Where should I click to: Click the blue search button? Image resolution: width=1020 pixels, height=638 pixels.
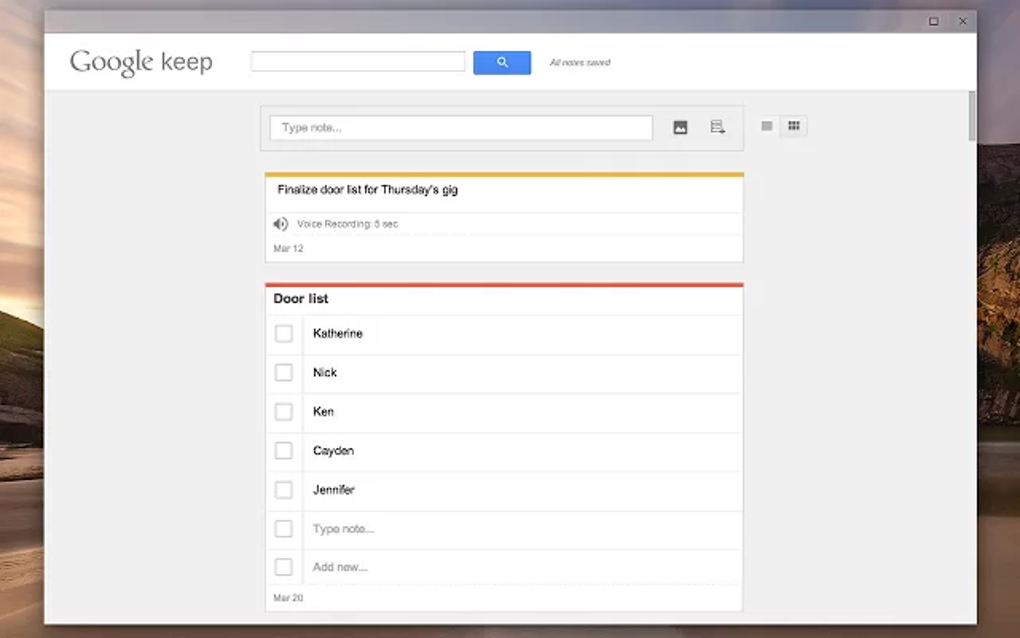point(501,62)
